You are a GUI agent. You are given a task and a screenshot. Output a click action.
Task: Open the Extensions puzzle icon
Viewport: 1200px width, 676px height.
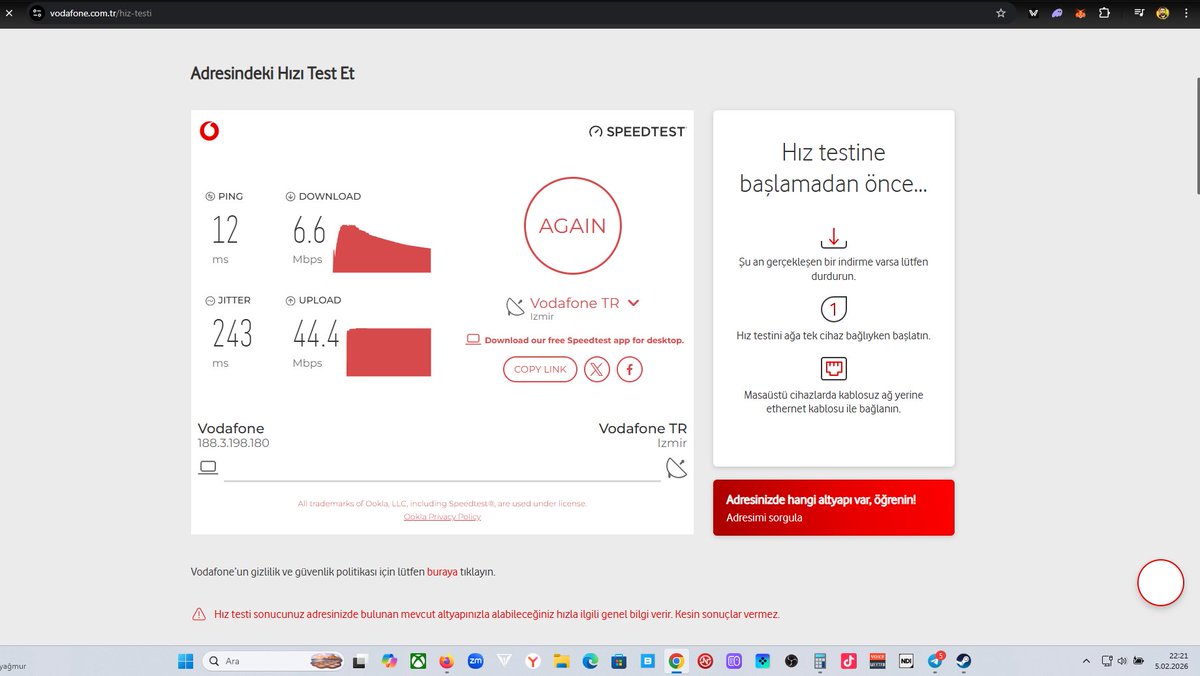(x=1104, y=14)
